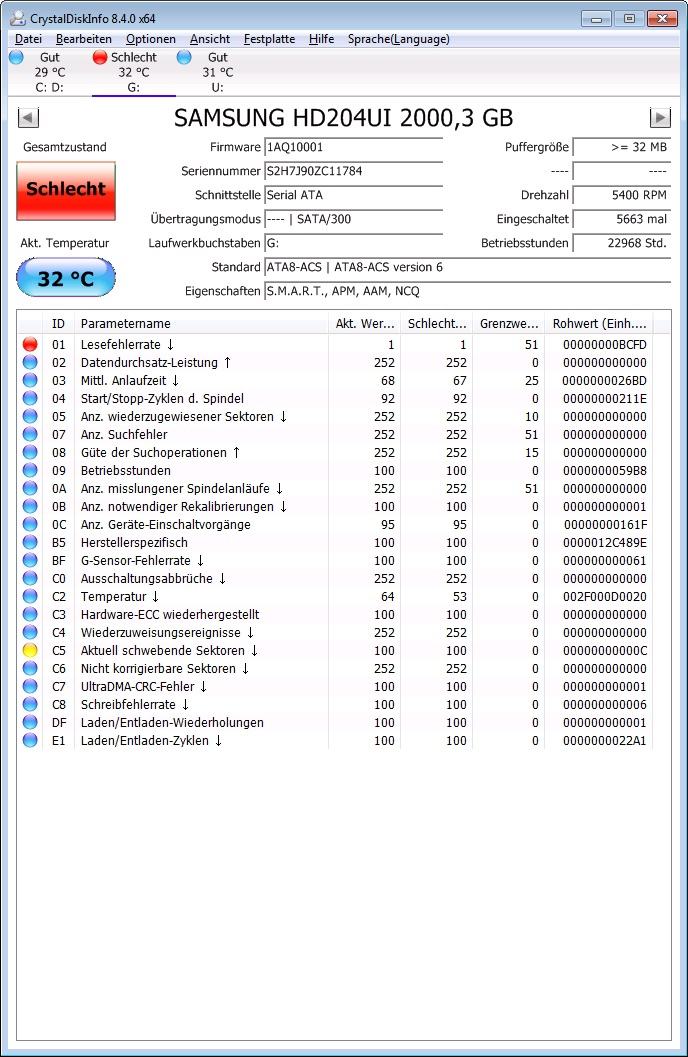The width and height of the screenshot is (688, 1057).
Task: Click the status icon for Wiederzuweisungsereignisse
Action: (30, 632)
